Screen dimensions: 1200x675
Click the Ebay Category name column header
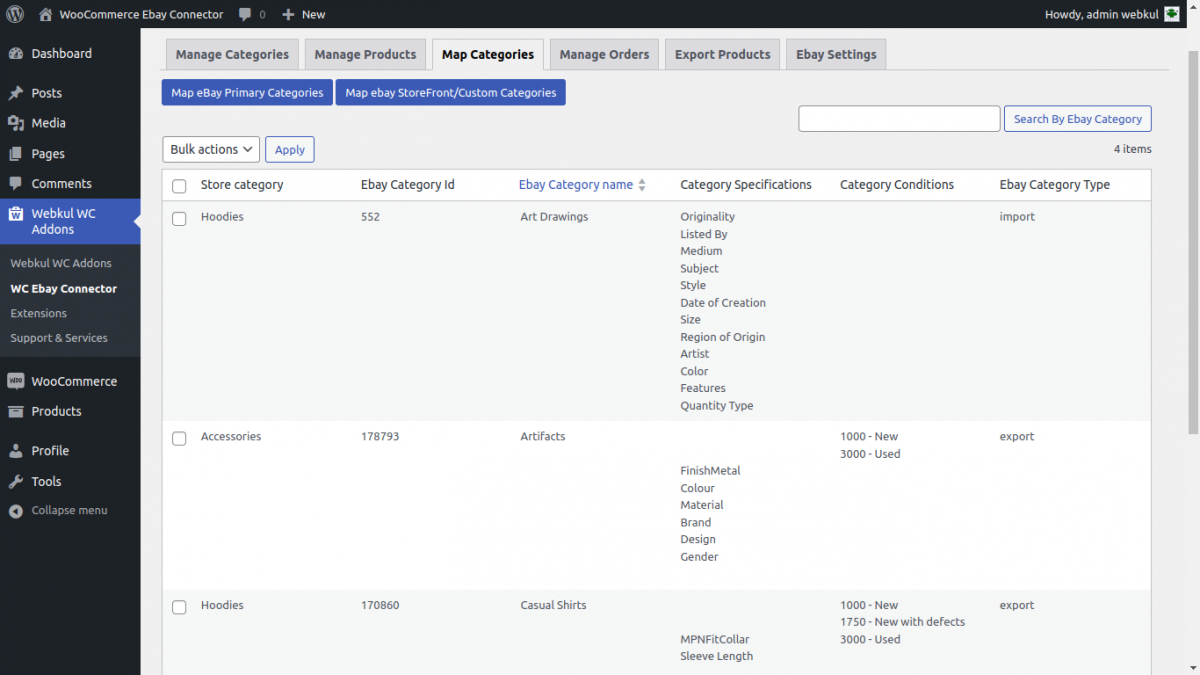576,184
